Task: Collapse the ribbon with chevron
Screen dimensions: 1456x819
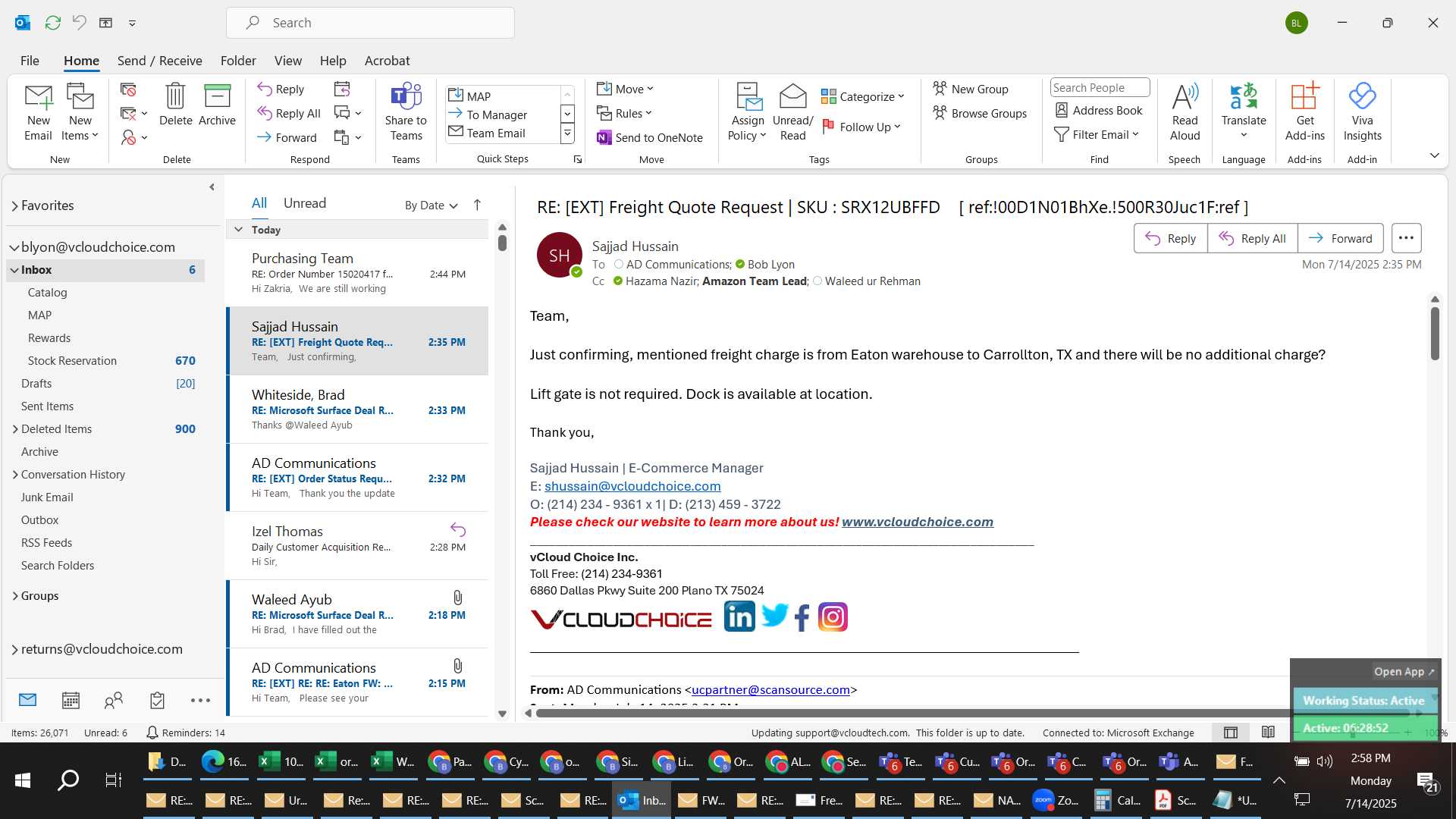Action: (1434, 155)
